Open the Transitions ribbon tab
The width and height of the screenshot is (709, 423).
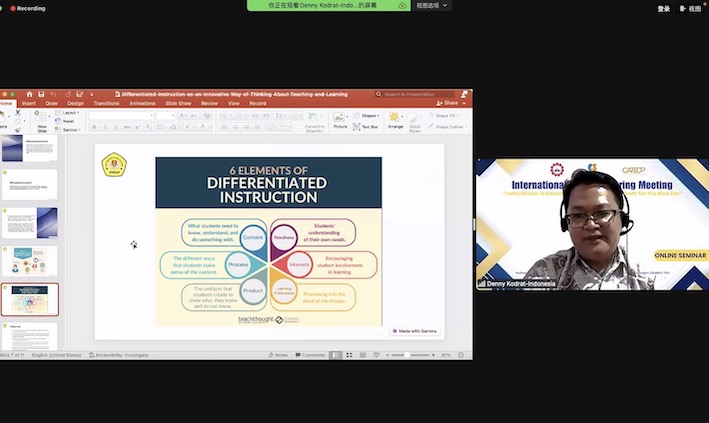pos(106,103)
